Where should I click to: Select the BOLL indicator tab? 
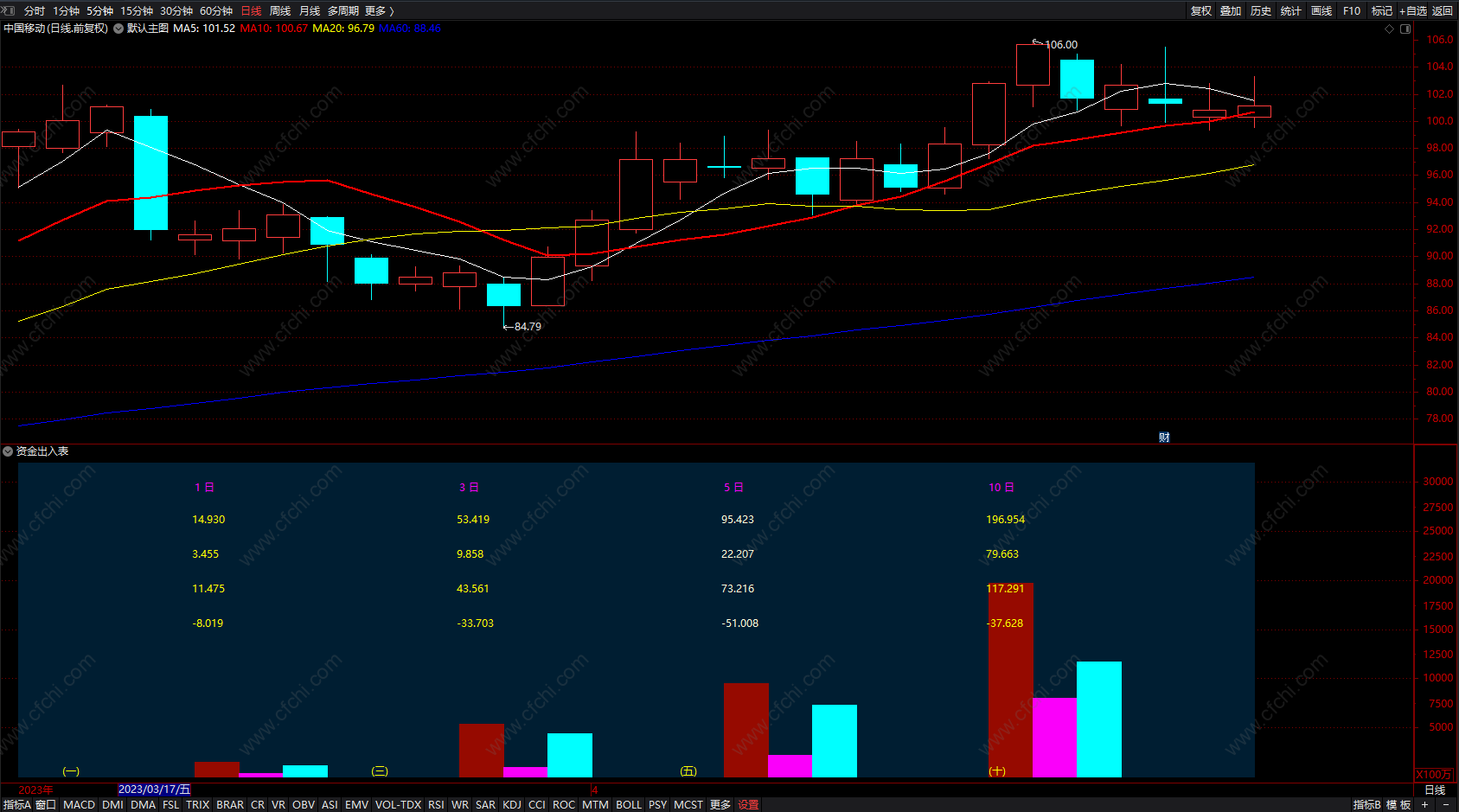point(629,805)
